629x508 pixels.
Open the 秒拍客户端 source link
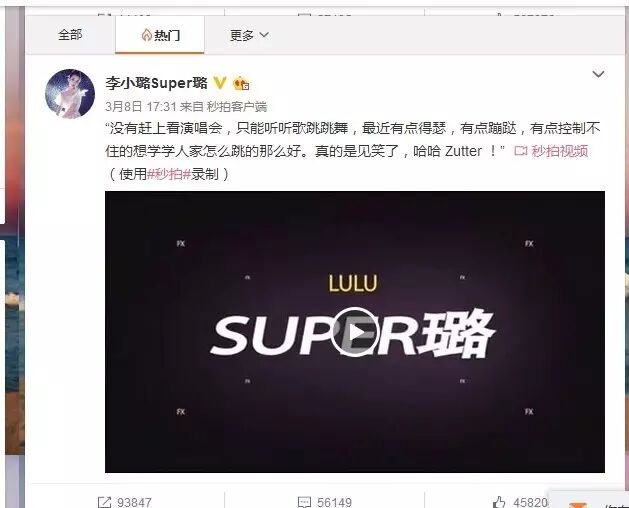click(x=237, y=107)
